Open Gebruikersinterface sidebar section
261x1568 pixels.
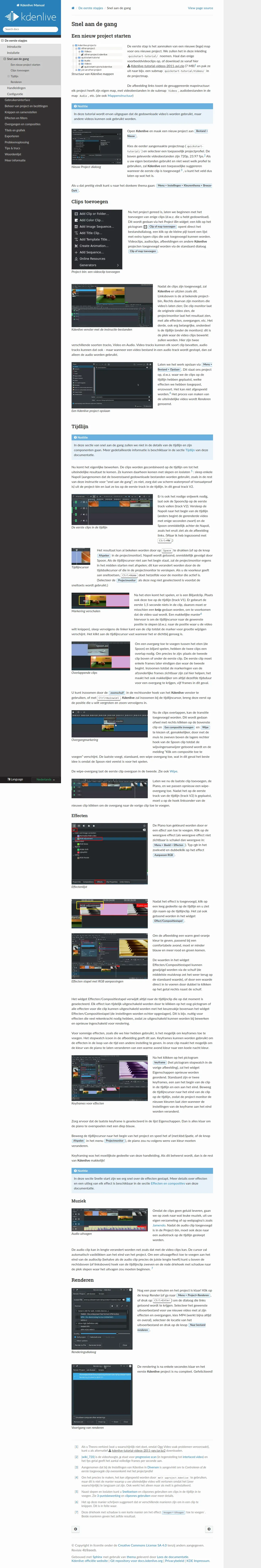(x=30, y=100)
